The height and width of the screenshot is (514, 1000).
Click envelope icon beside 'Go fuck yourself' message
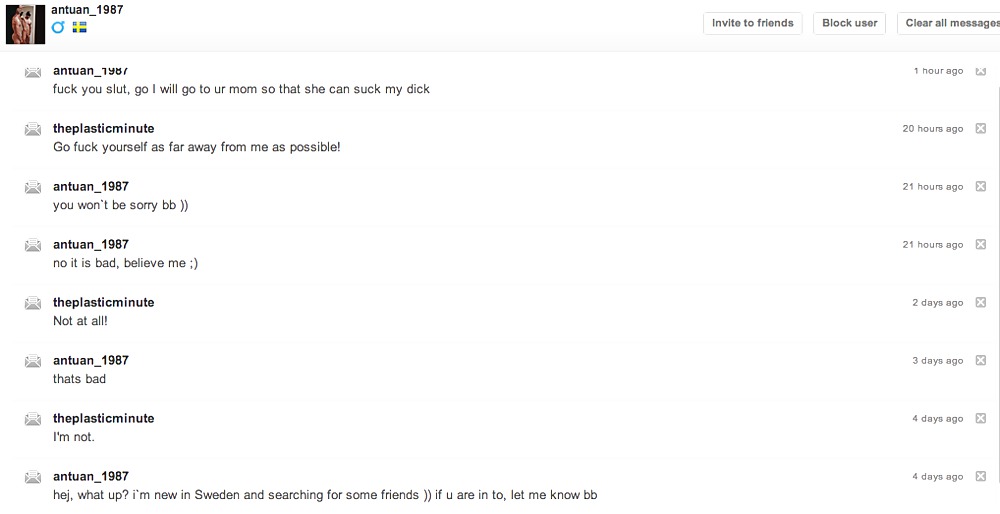33,129
